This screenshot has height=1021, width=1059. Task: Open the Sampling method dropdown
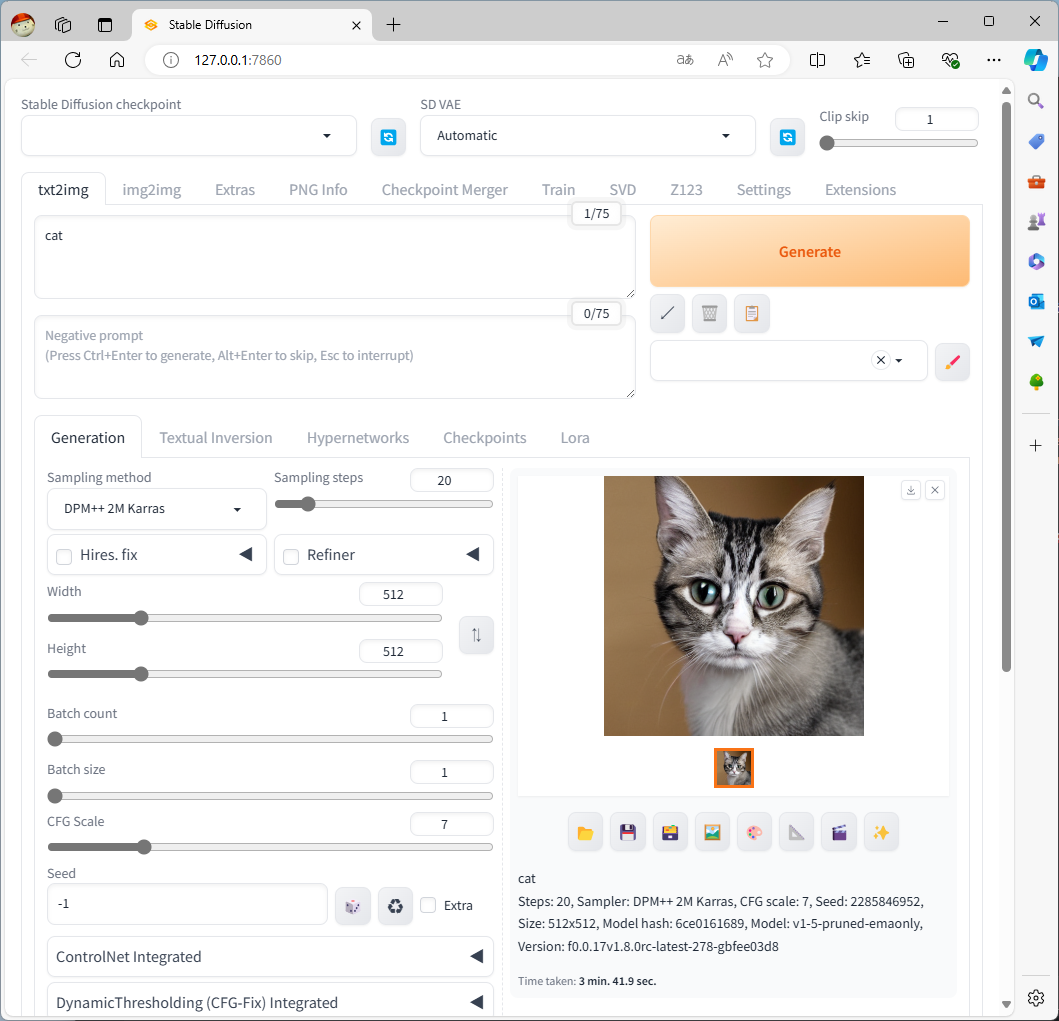pyautogui.click(x=156, y=509)
